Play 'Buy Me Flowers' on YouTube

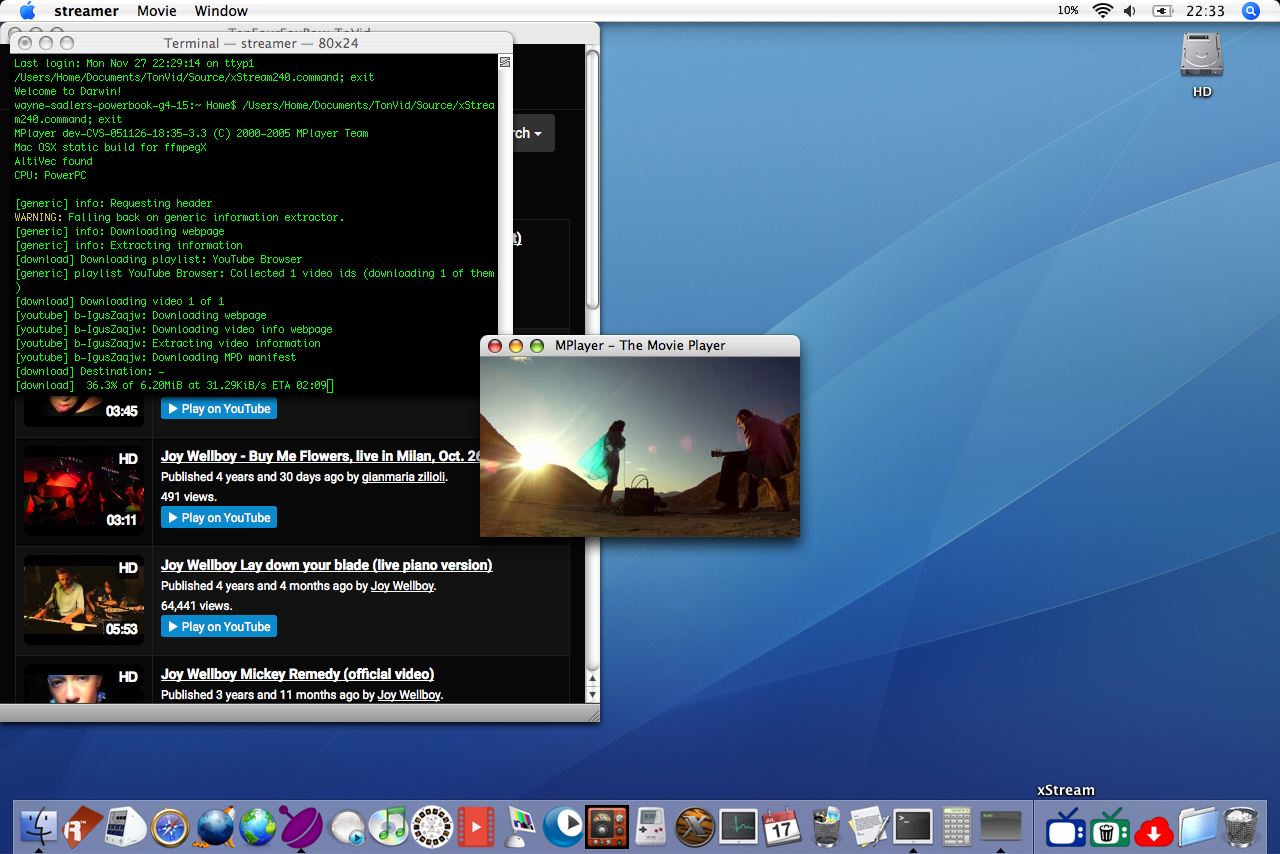[x=219, y=518]
